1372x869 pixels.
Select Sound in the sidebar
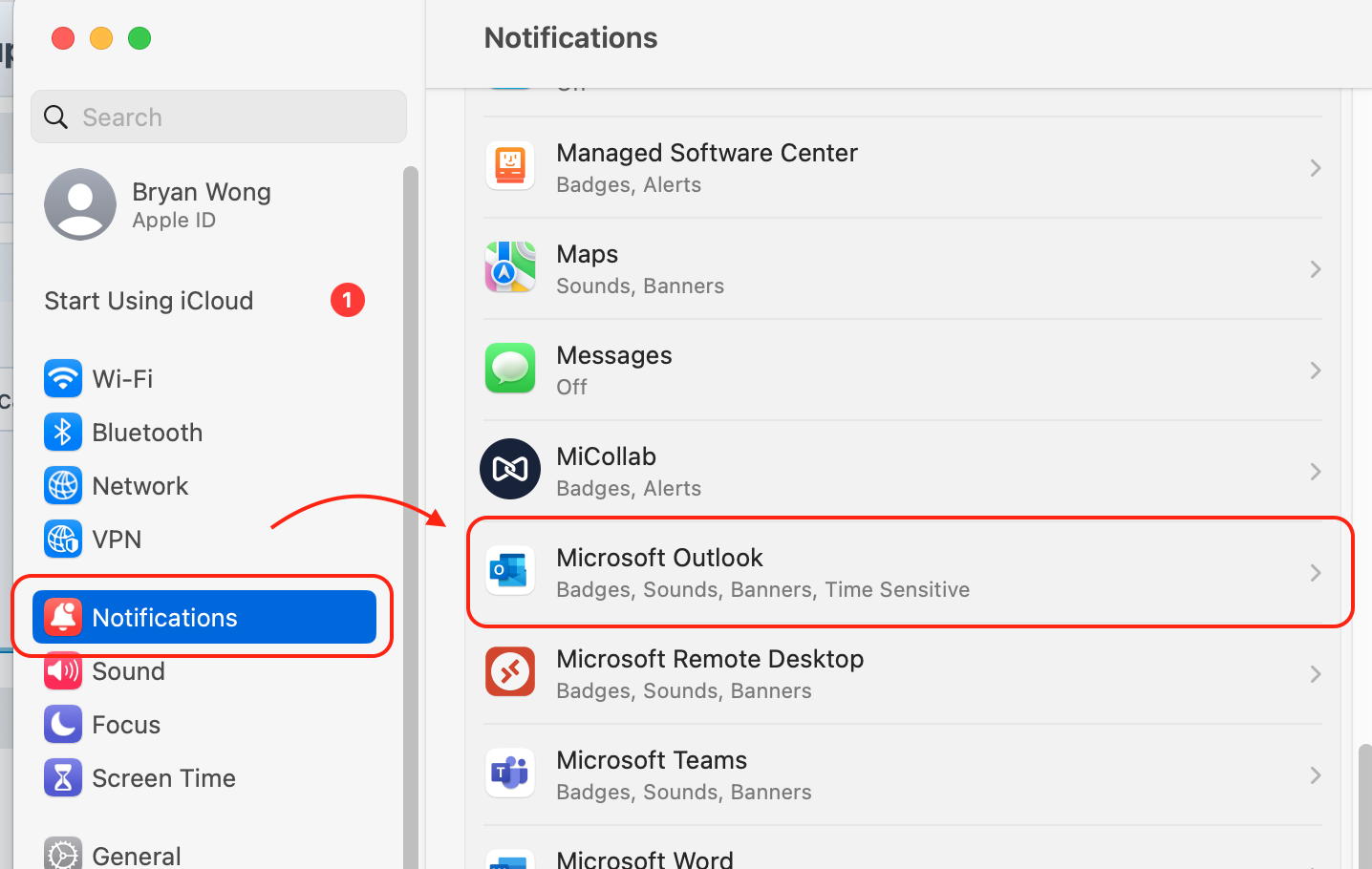tap(204, 670)
